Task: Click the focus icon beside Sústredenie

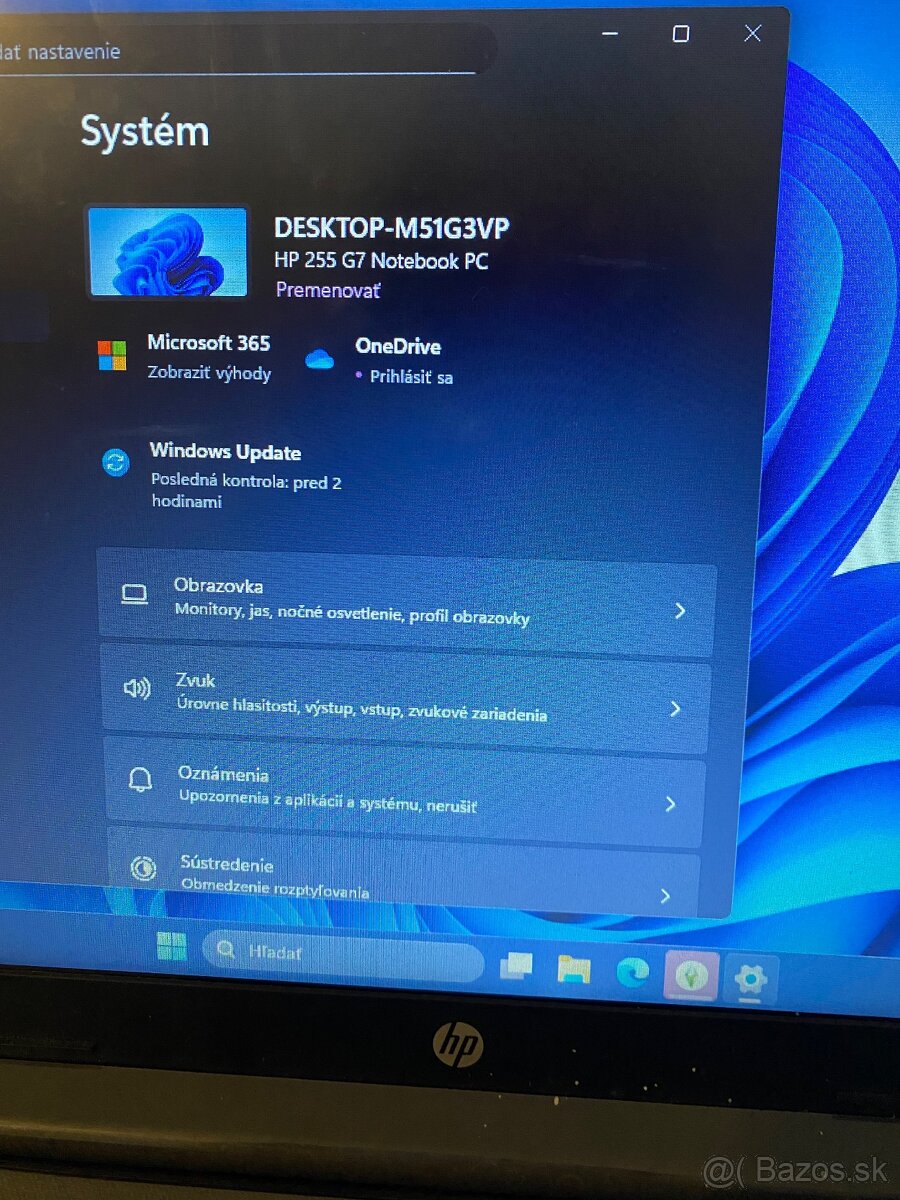Action: [143, 866]
